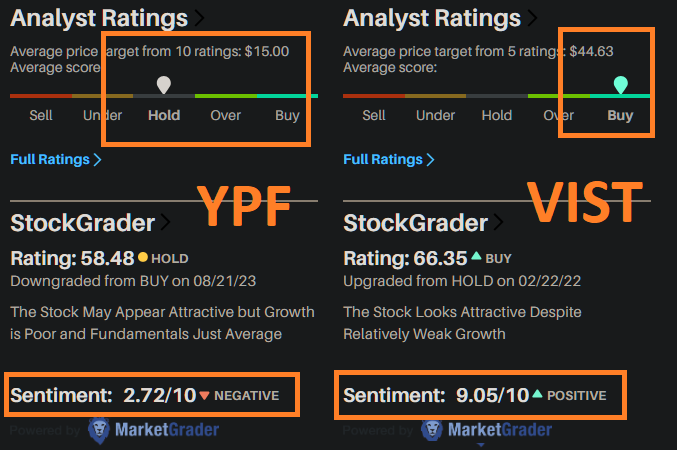Click the green rating pin above Buy

tap(621, 85)
